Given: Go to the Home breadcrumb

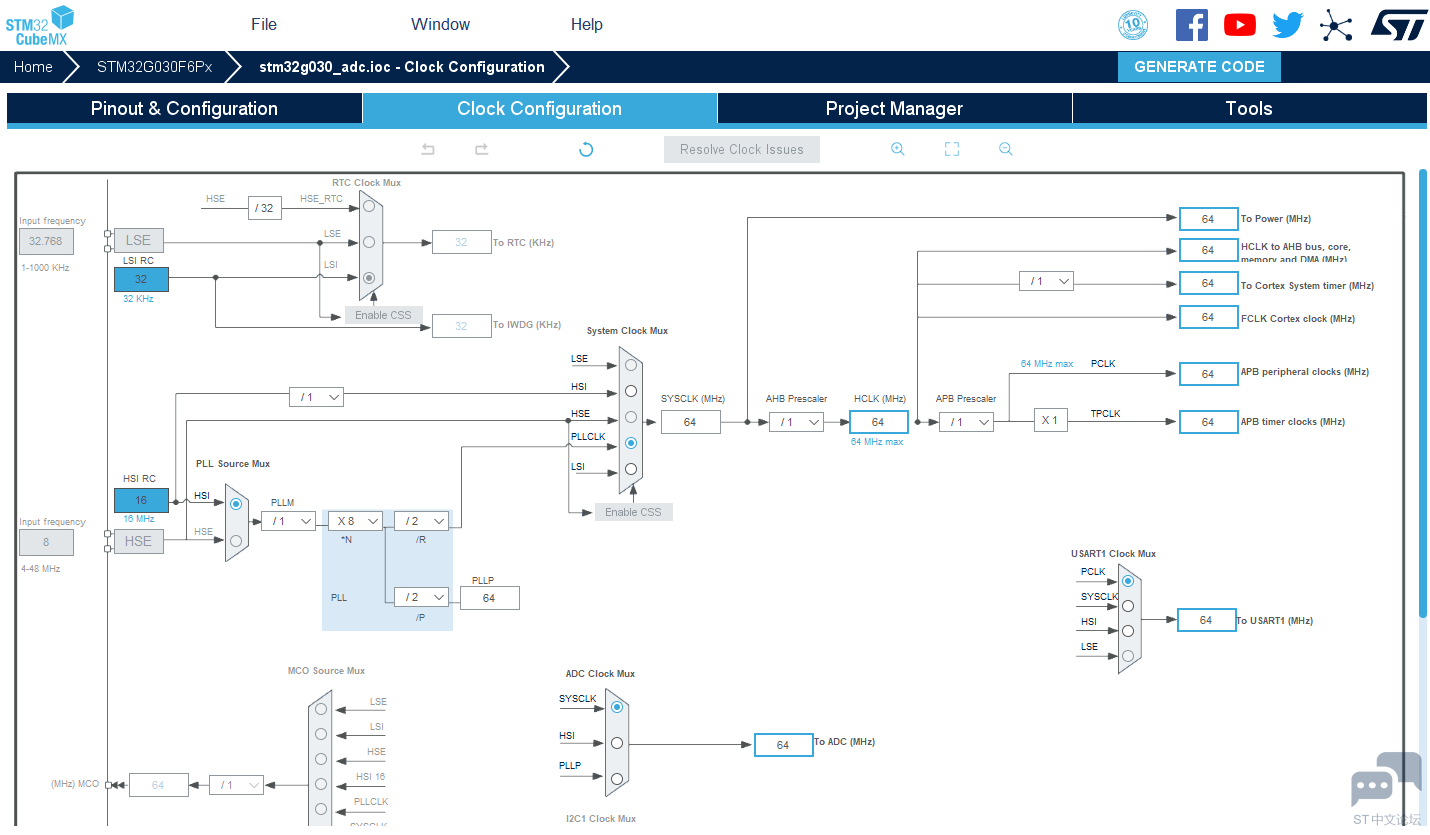Looking at the screenshot, I should [x=33, y=67].
